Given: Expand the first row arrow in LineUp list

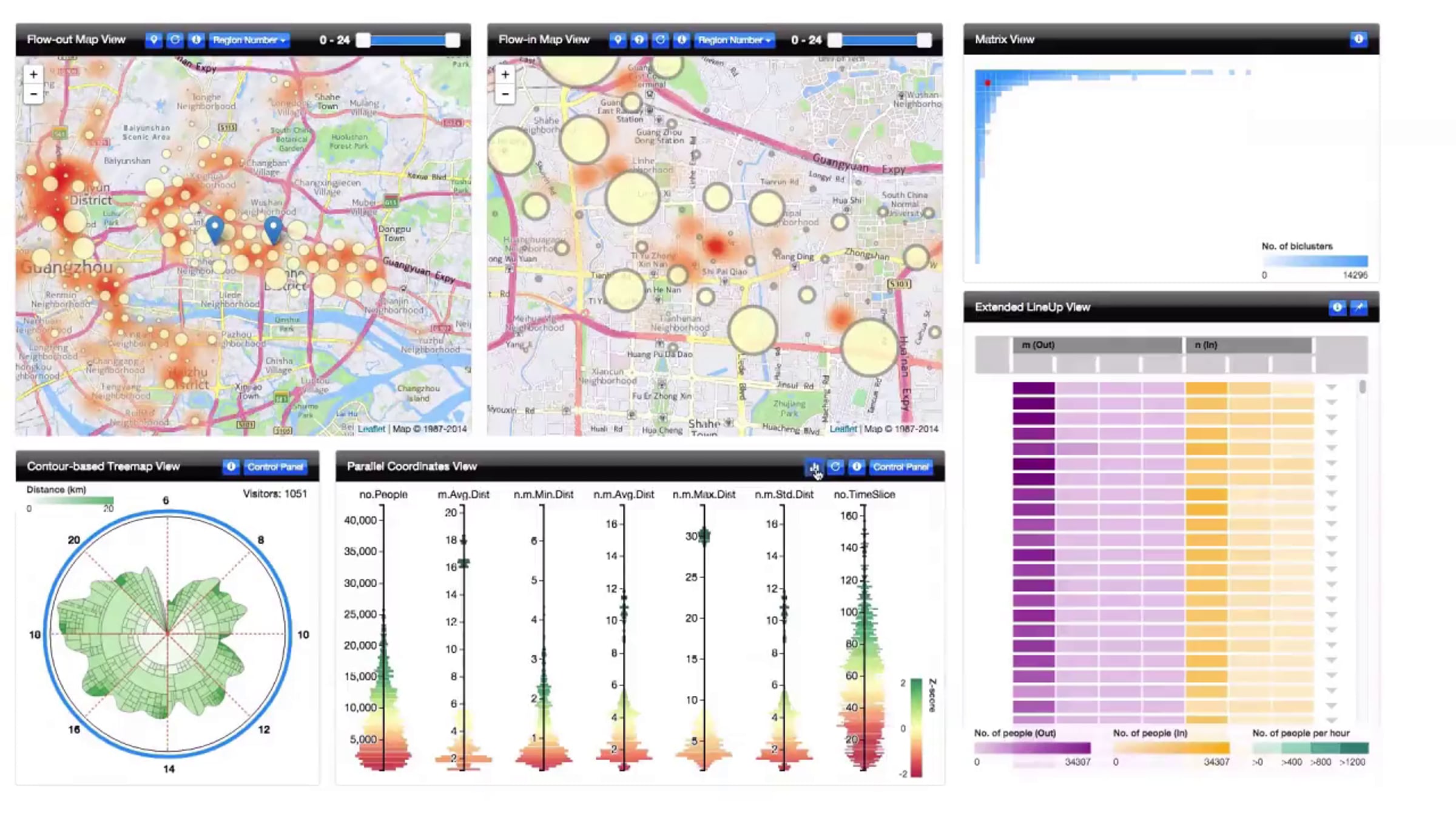Looking at the screenshot, I should [1332, 387].
